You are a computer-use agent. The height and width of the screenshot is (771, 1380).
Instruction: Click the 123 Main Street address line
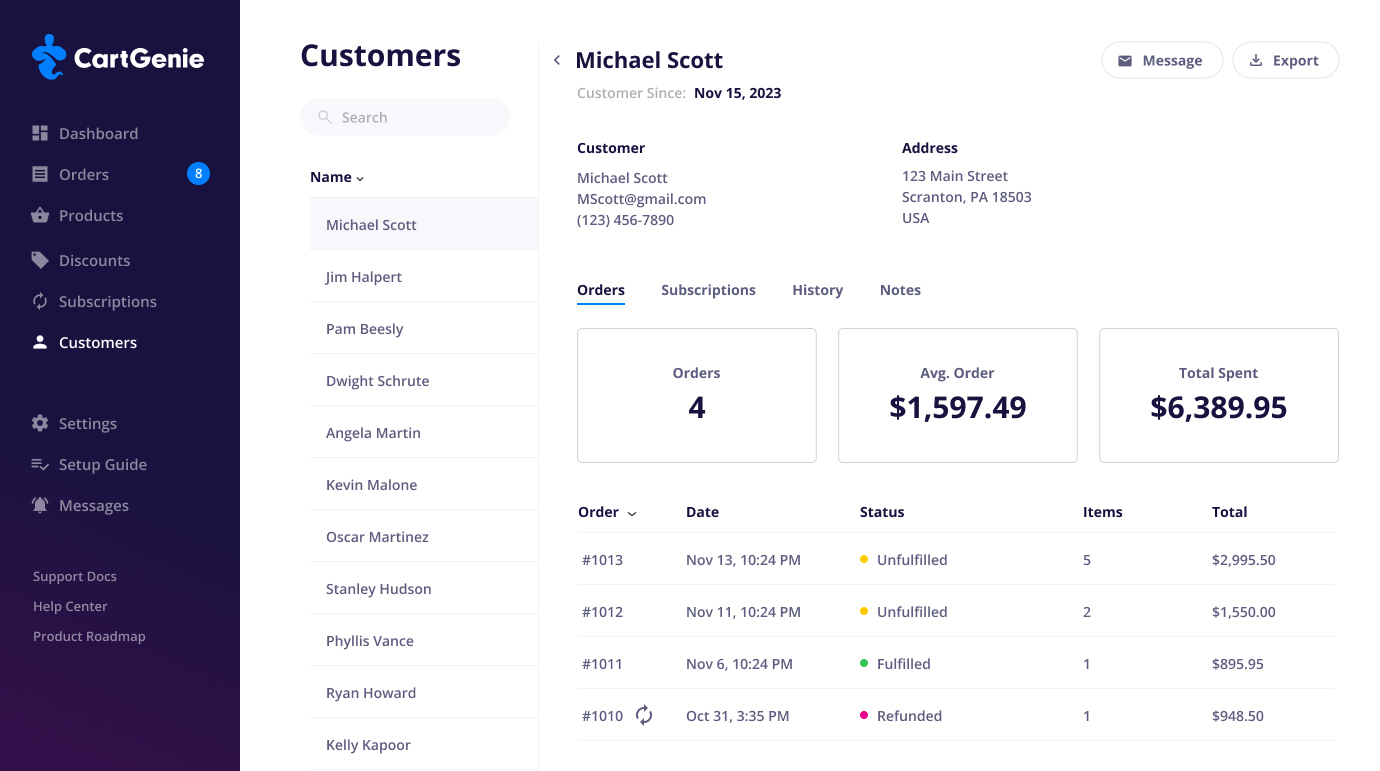click(x=954, y=176)
